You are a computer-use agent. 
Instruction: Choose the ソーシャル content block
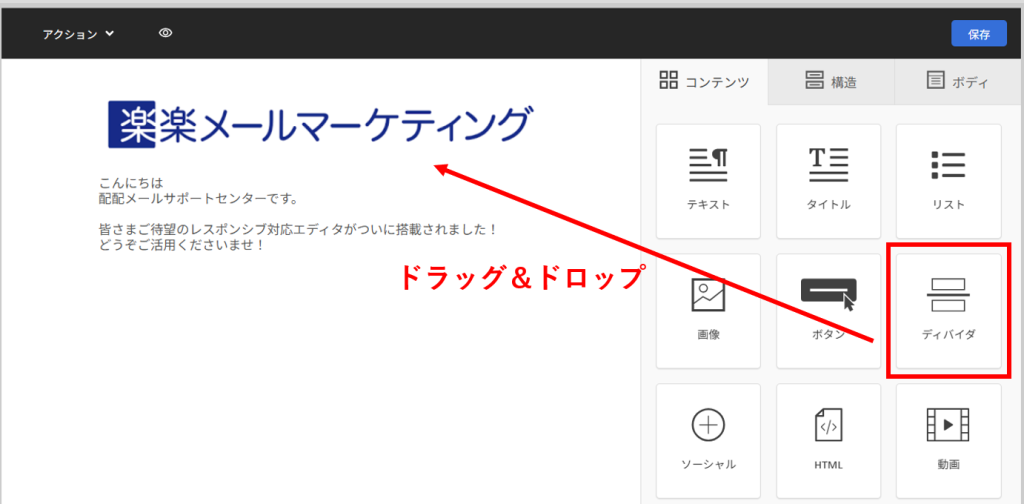(x=708, y=441)
